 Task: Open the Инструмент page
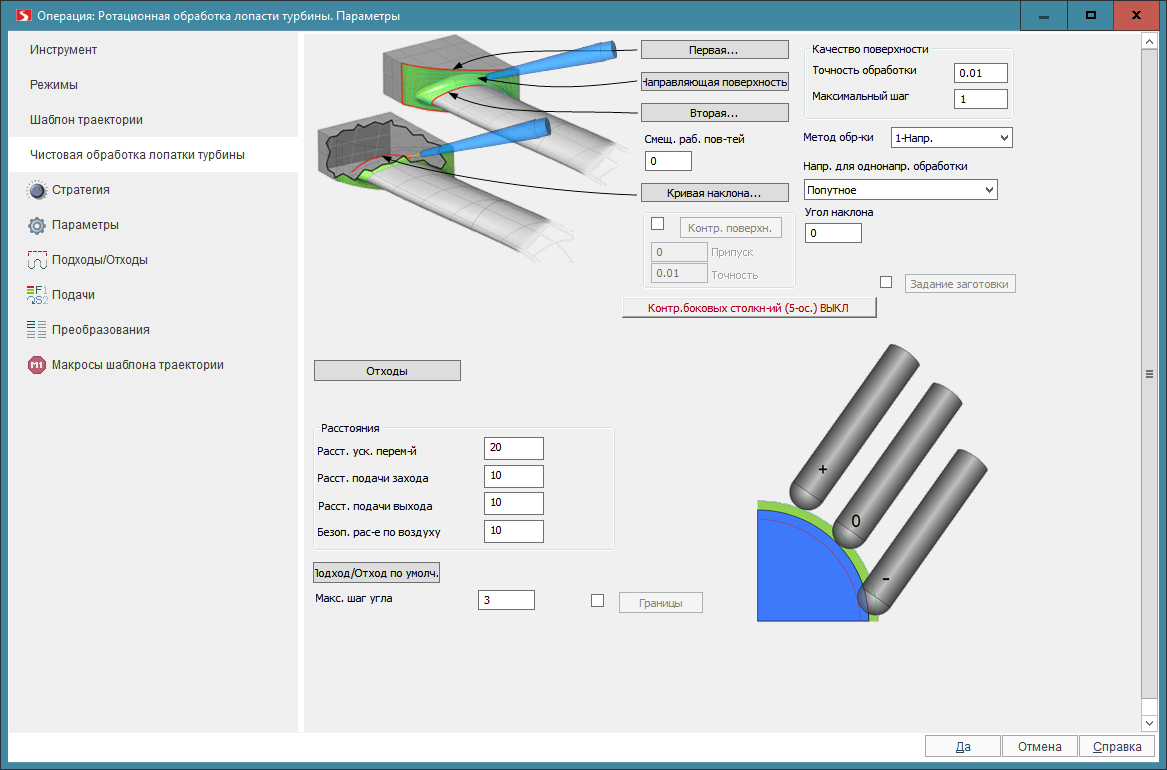[63, 50]
